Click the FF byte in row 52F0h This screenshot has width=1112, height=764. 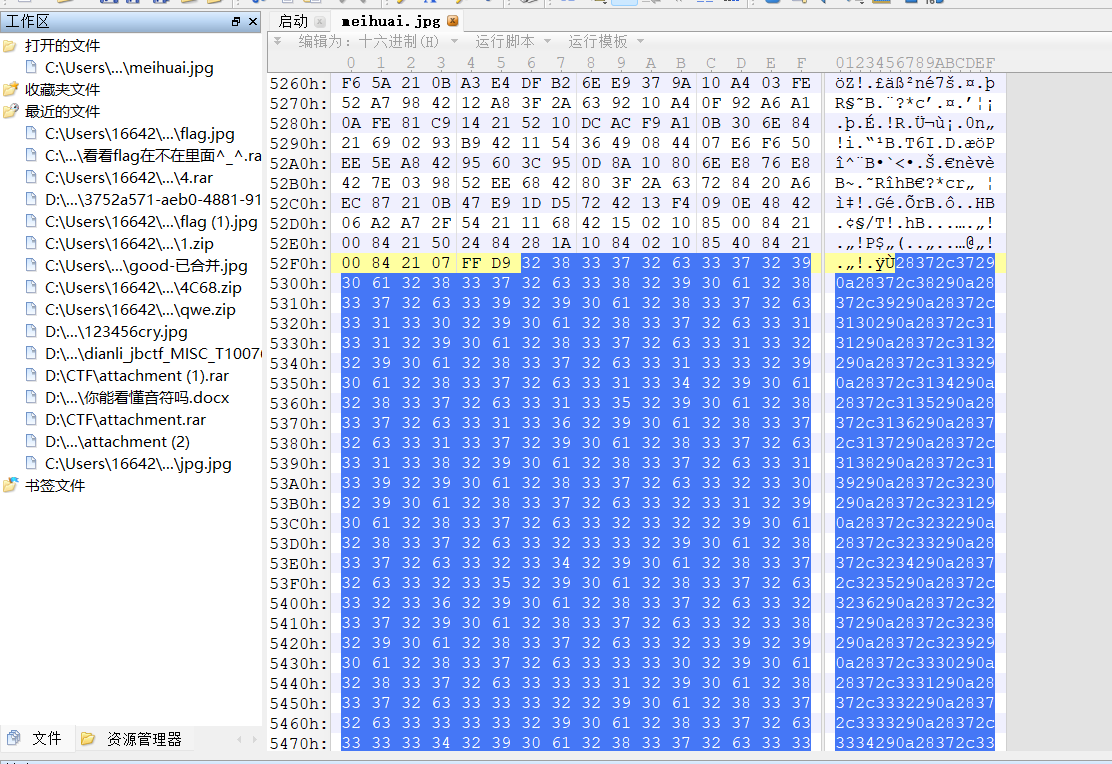click(470, 263)
